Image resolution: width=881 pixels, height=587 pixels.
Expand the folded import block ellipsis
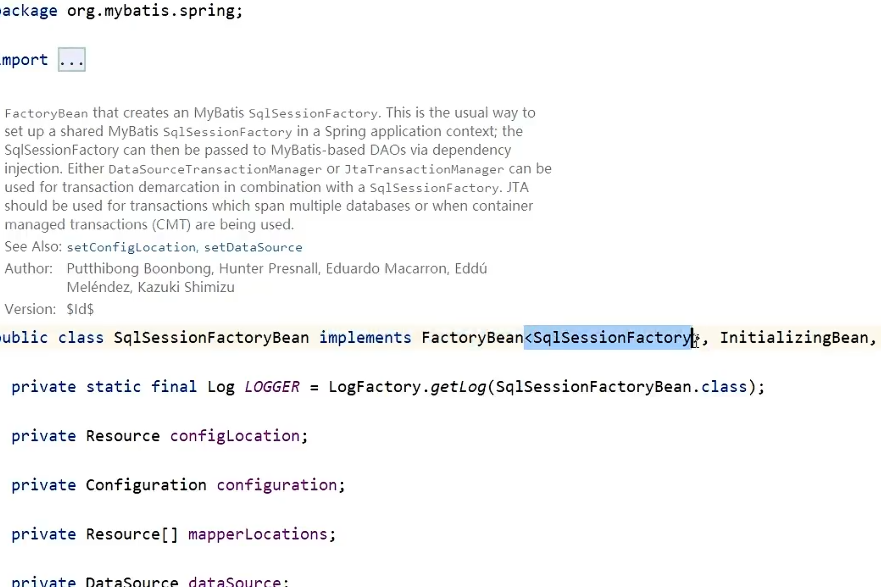[x=71, y=60]
